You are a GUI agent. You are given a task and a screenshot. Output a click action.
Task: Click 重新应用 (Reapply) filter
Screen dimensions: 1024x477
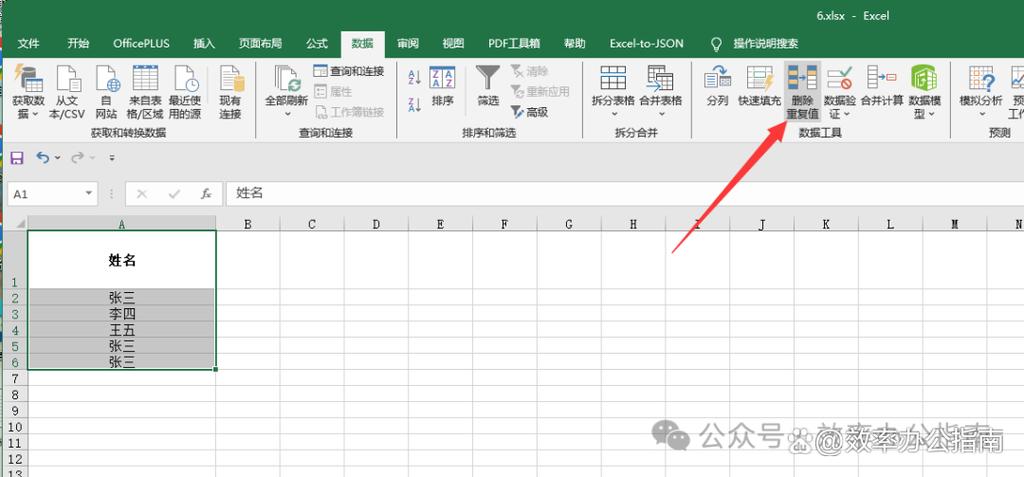540,91
